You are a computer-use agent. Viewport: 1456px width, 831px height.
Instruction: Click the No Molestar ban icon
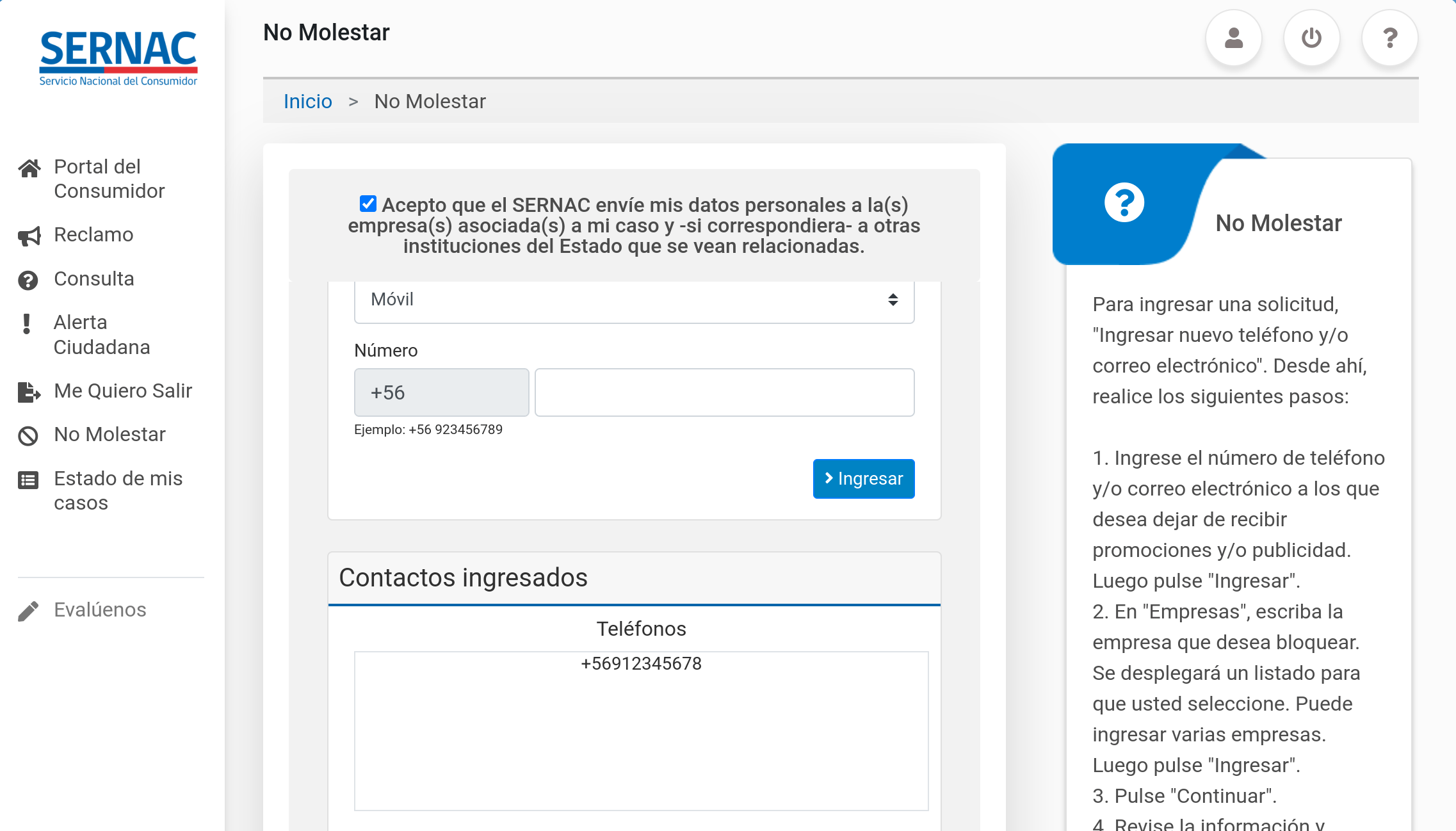click(x=28, y=436)
